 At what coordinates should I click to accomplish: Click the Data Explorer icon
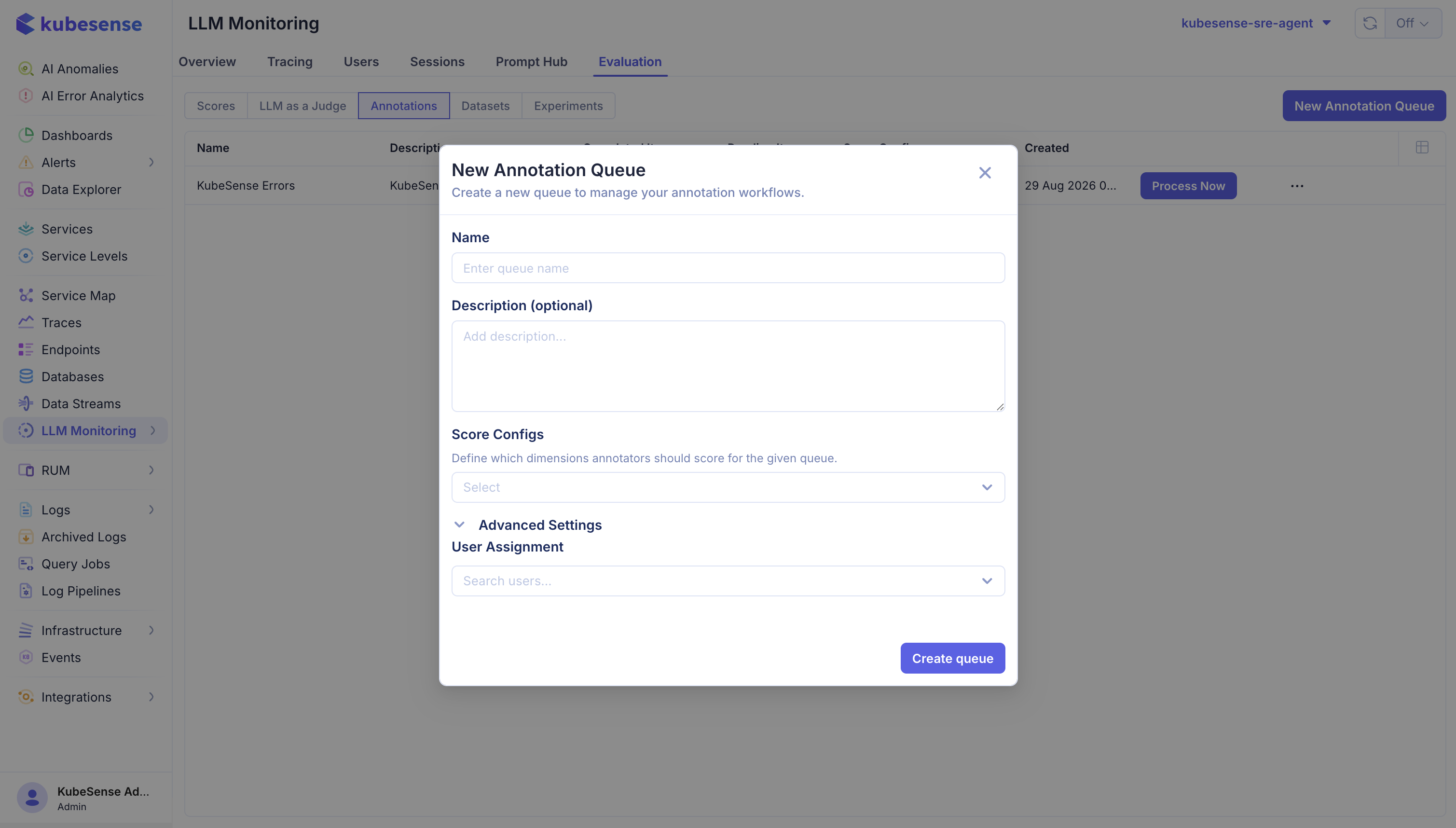pyautogui.click(x=26, y=189)
